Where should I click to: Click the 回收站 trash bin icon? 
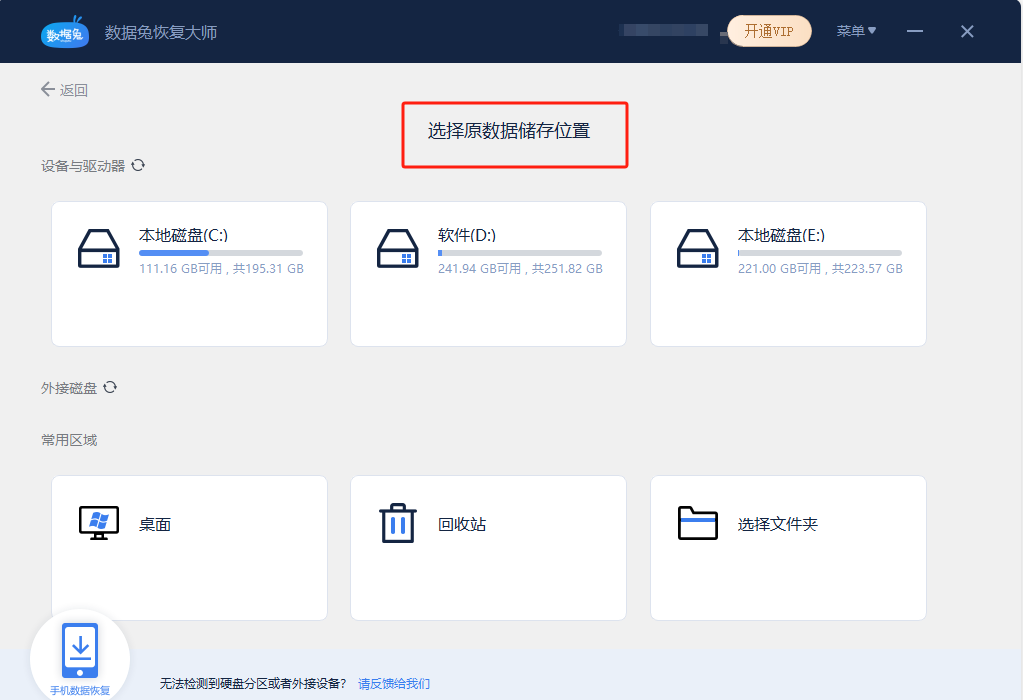coord(398,523)
